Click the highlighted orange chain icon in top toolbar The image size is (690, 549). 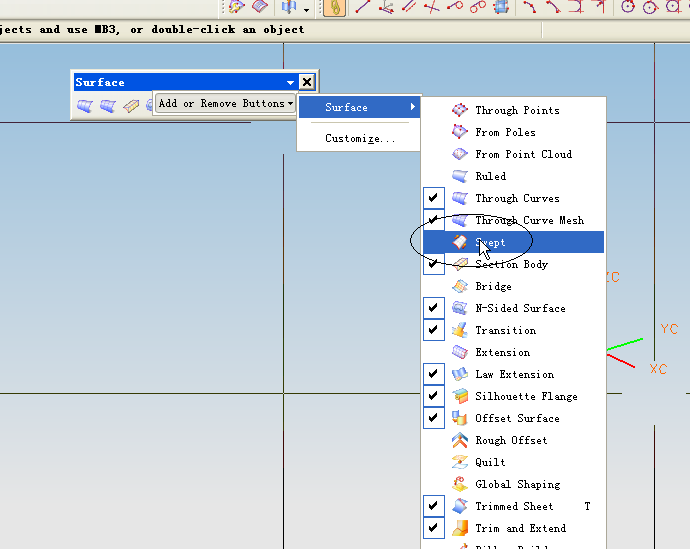pyautogui.click(x=334, y=7)
